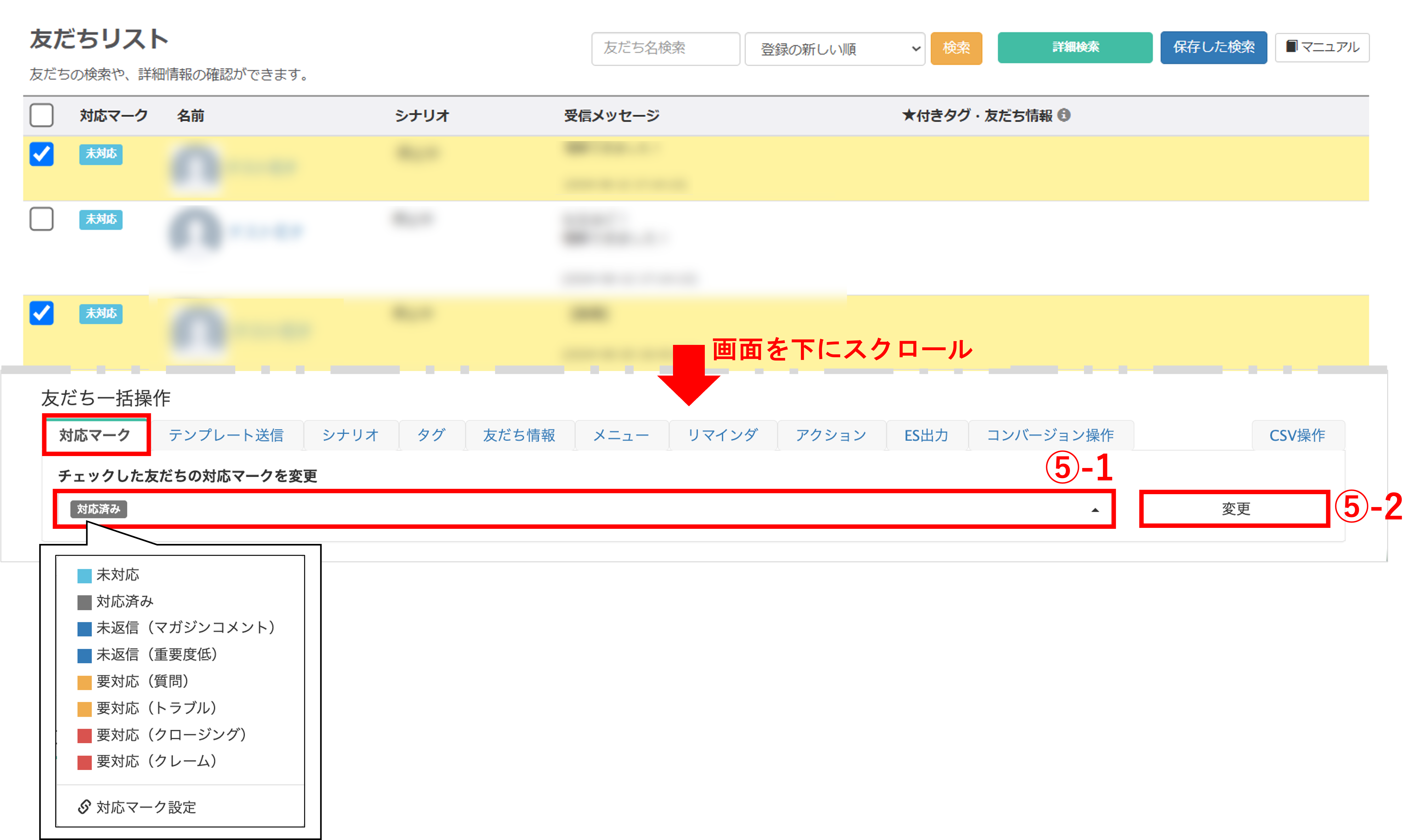Toggle the select-all checkbox in table header
The width and height of the screenshot is (1426, 840).
[x=41, y=115]
